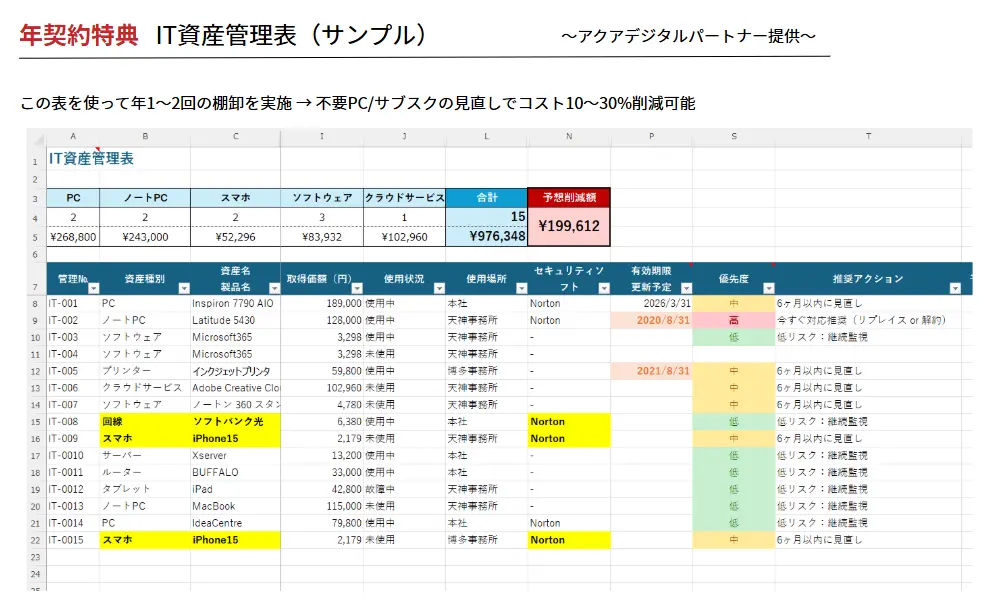This screenshot has height=606, width=999.
Task: Select the 合計 ¥976,348 total cell
Action: [486, 237]
